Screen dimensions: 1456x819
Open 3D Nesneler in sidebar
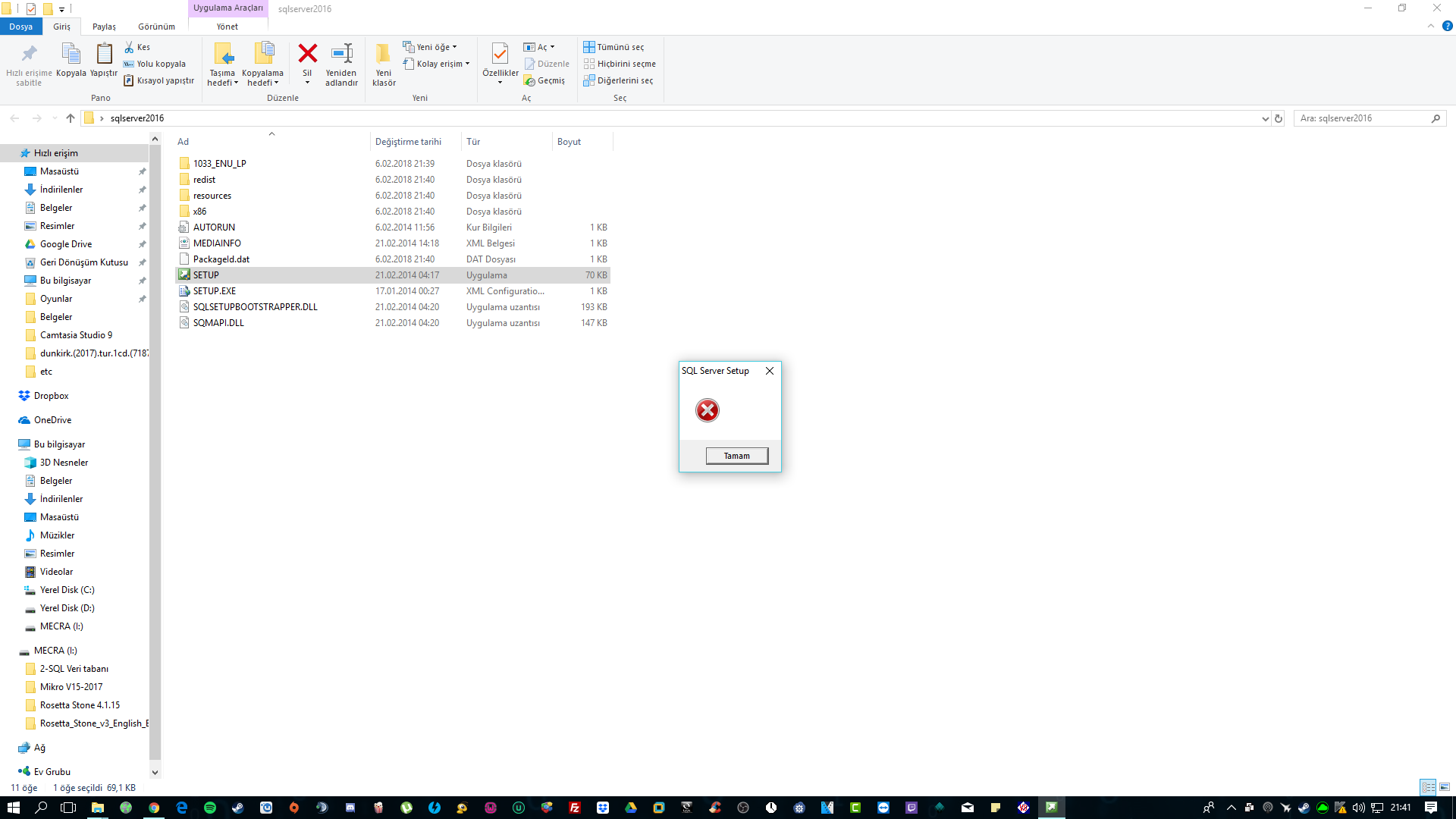coord(64,463)
